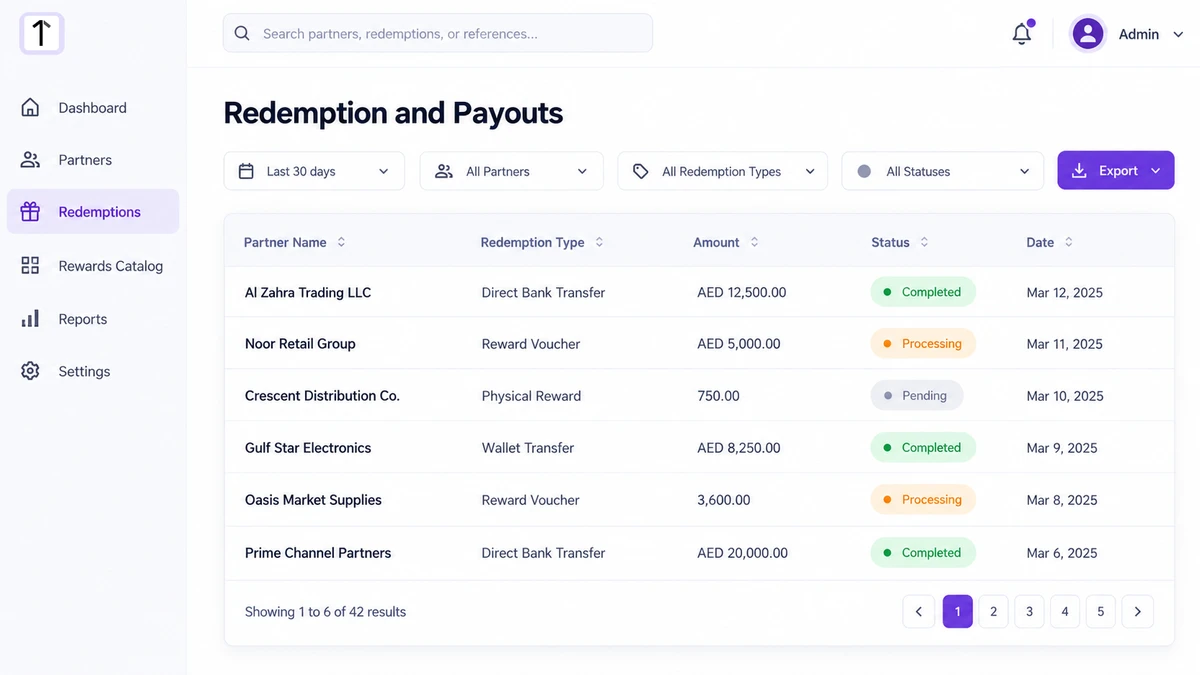Image resolution: width=1200 pixels, height=675 pixels.
Task: Open the All Redemption Types dropdown
Action: coord(723,171)
